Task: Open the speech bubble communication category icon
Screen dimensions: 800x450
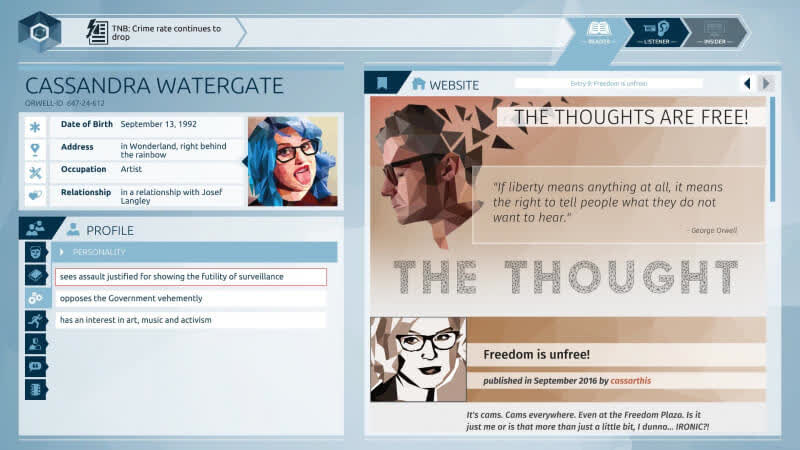Action: (x=35, y=366)
